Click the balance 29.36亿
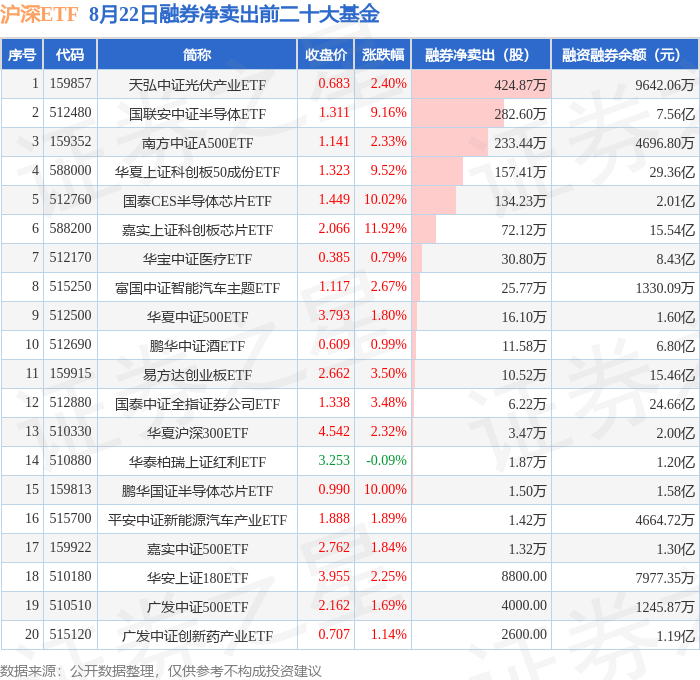 [x=672, y=172]
